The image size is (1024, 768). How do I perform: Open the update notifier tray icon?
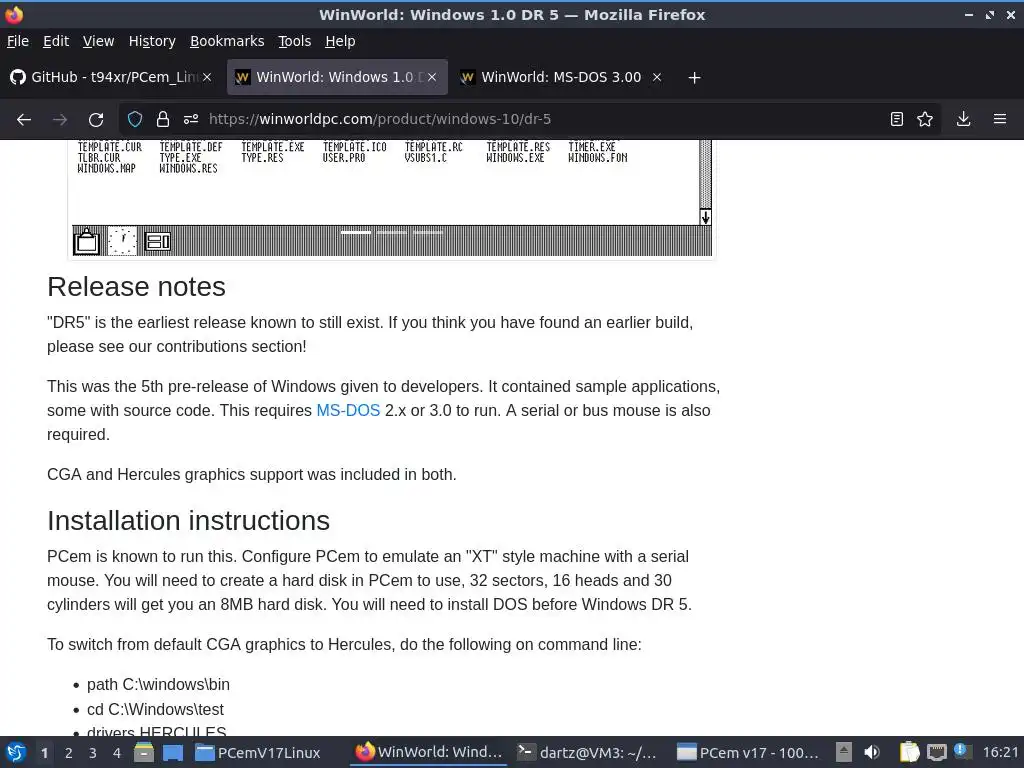pyautogui.click(x=962, y=751)
